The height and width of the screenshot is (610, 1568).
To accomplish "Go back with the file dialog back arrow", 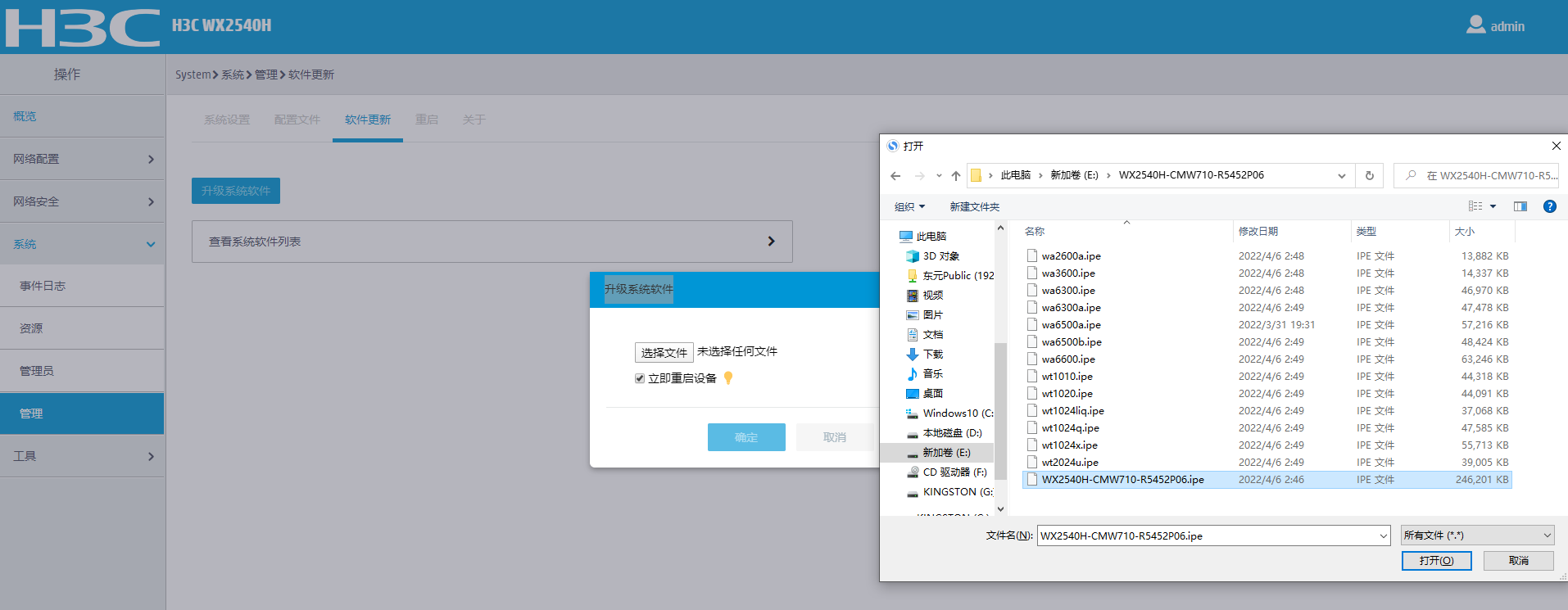I will coord(895,176).
